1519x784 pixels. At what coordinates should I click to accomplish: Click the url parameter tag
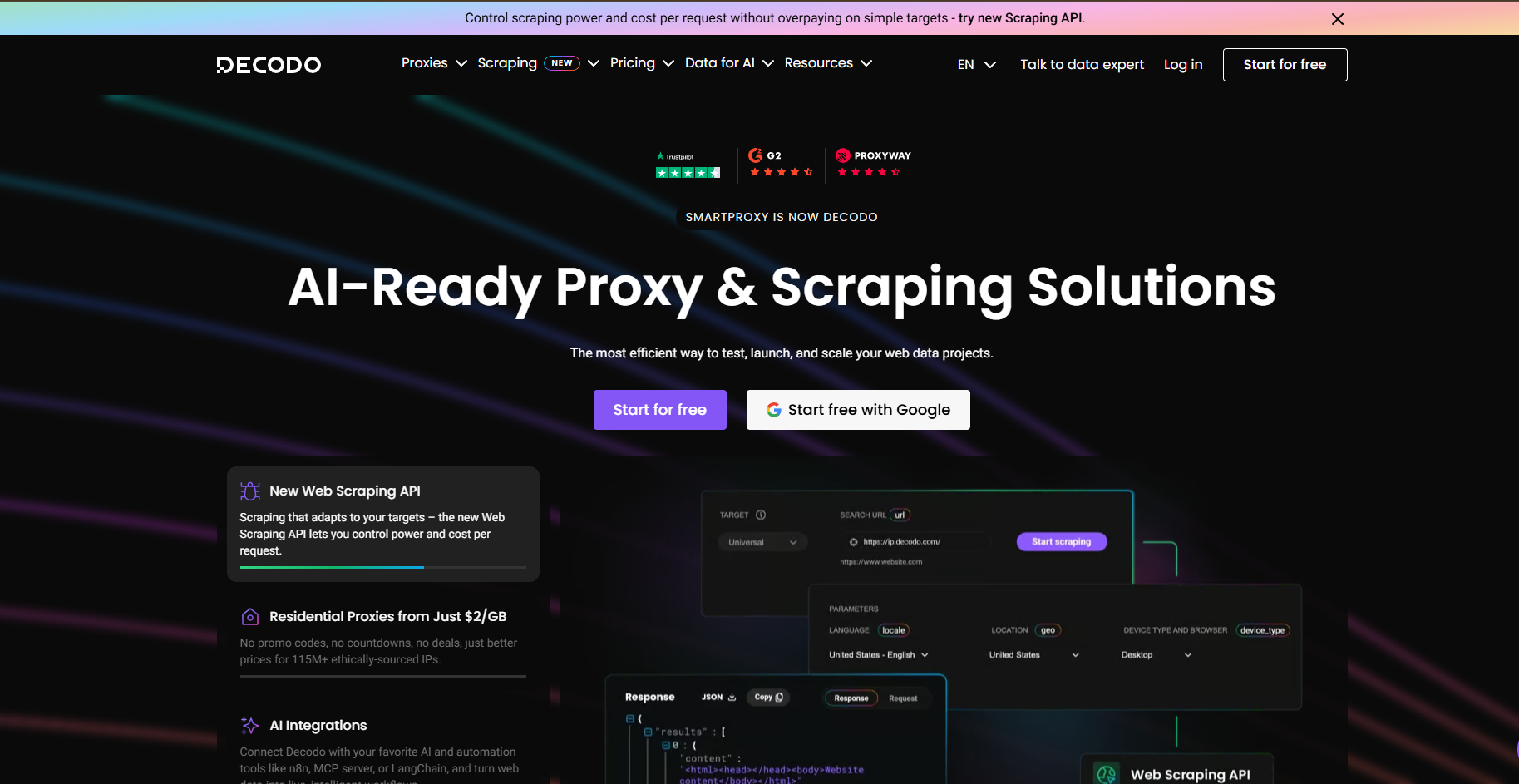[x=900, y=515]
